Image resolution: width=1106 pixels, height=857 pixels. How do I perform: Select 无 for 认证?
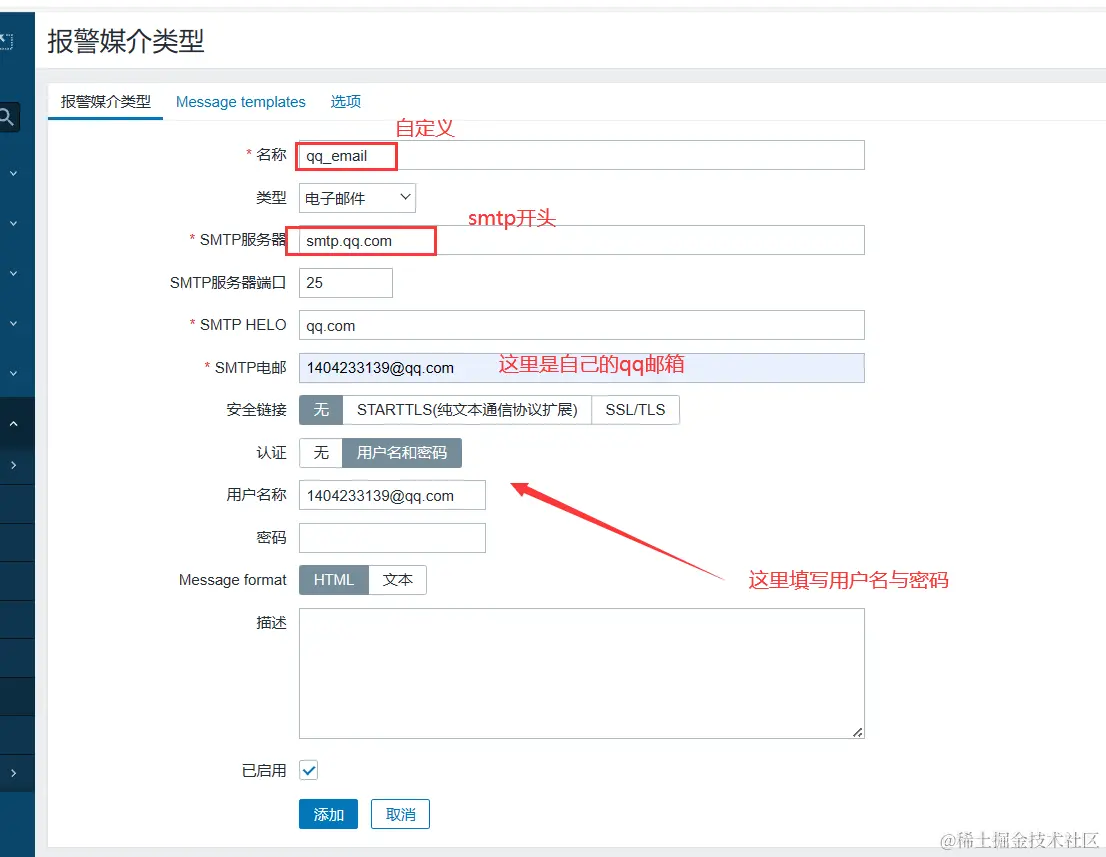pyautogui.click(x=321, y=453)
